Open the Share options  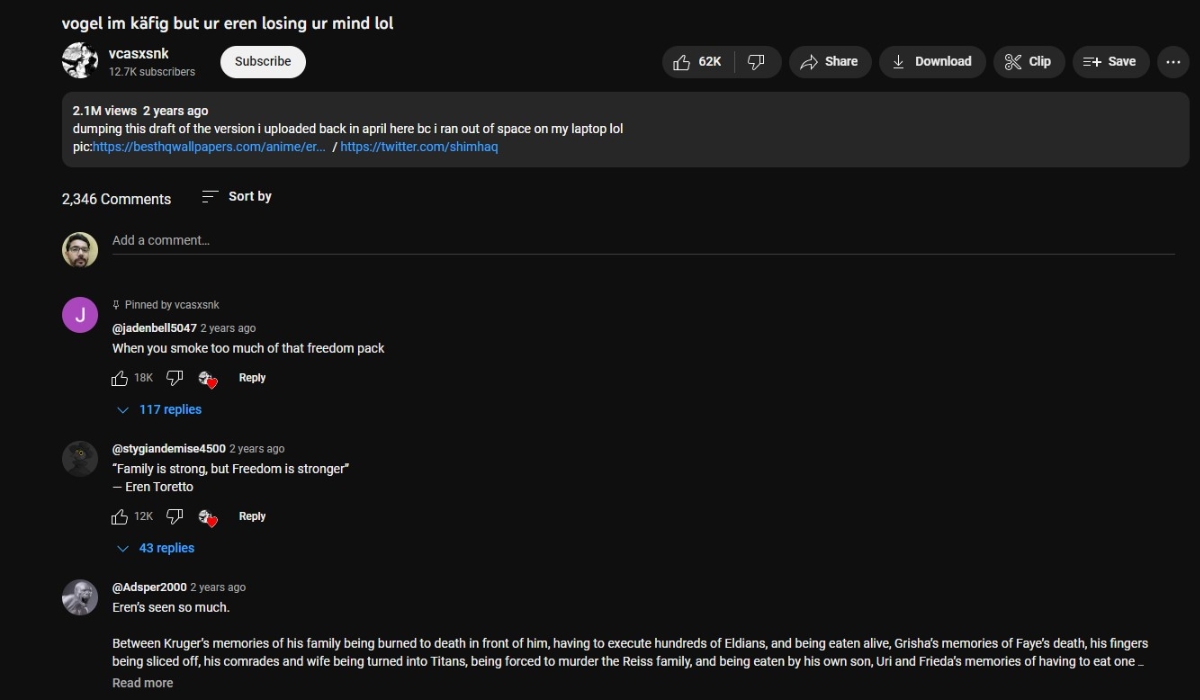pos(830,61)
